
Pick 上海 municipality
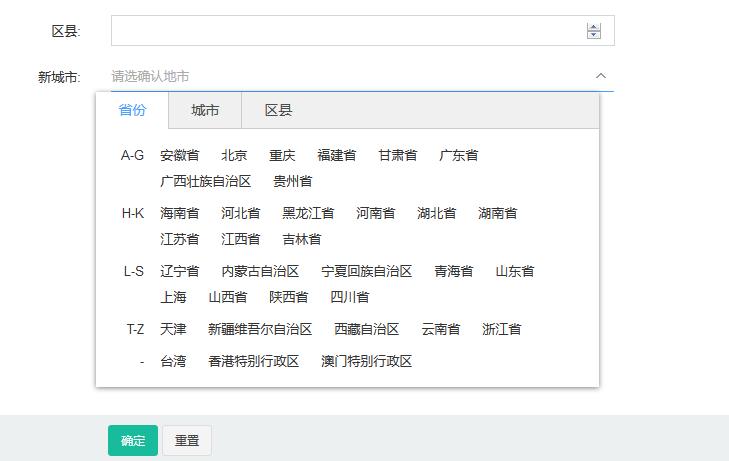coord(173,297)
